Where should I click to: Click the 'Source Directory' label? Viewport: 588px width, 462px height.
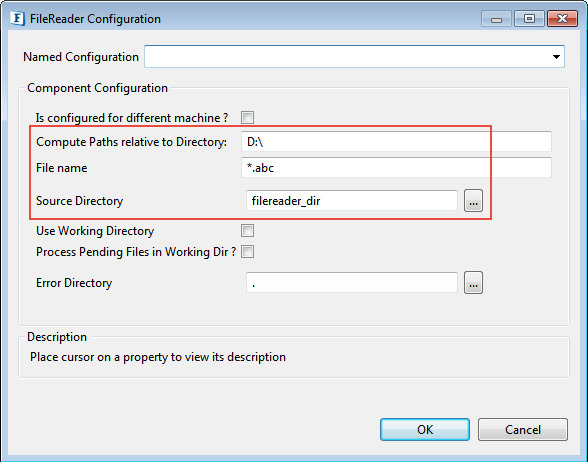[x=80, y=201]
